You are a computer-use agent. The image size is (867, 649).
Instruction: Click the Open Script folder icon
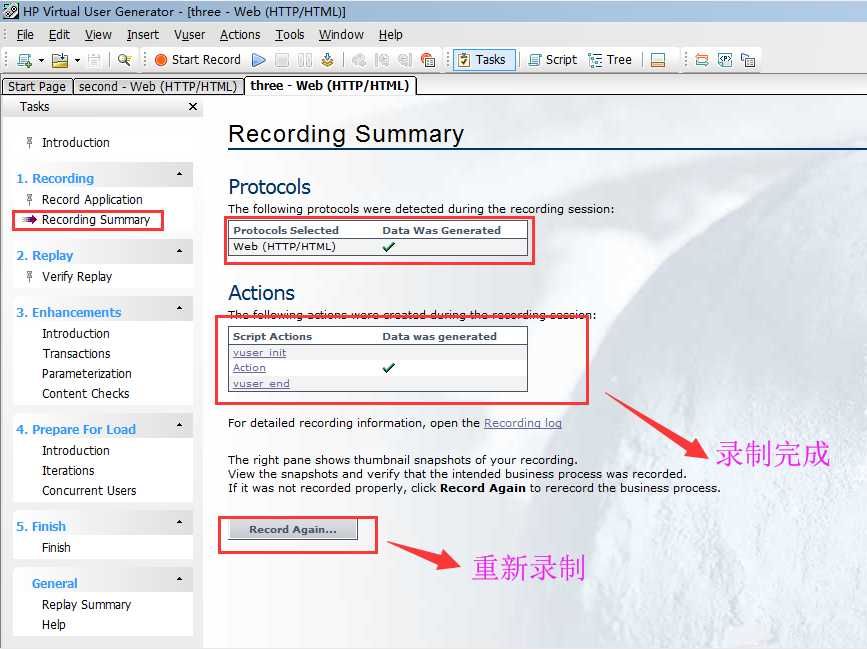60,60
